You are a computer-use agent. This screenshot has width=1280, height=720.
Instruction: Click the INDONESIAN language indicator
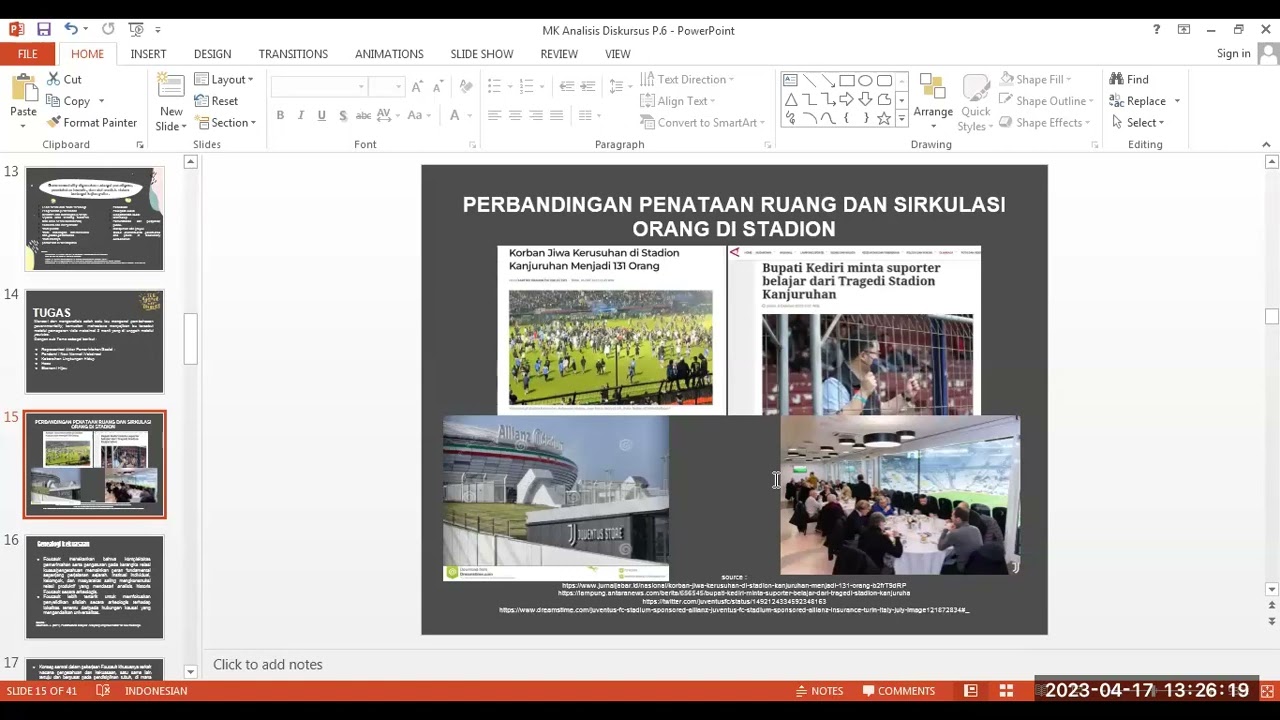156,691
